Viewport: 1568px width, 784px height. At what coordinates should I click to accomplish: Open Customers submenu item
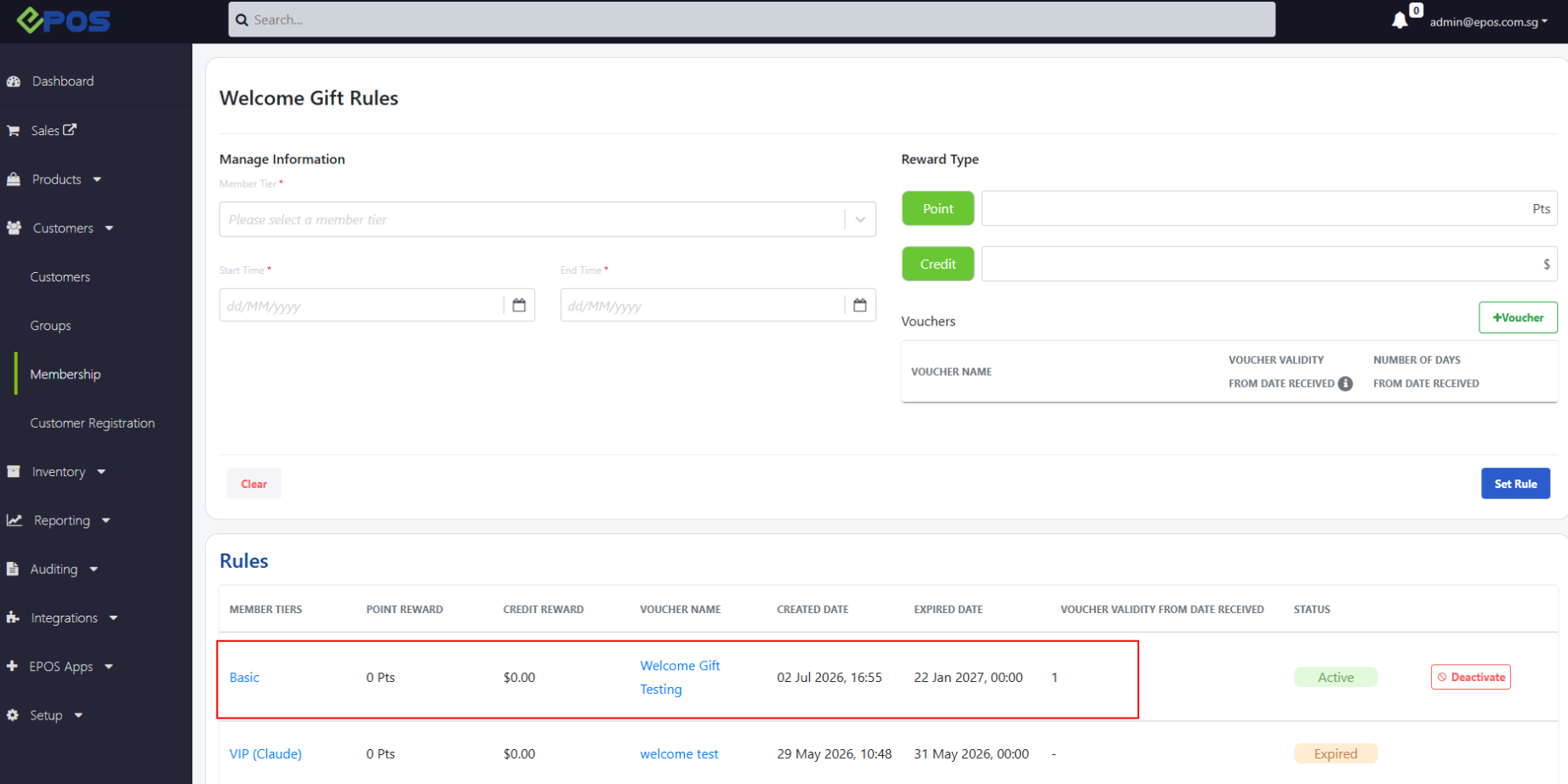60,277
